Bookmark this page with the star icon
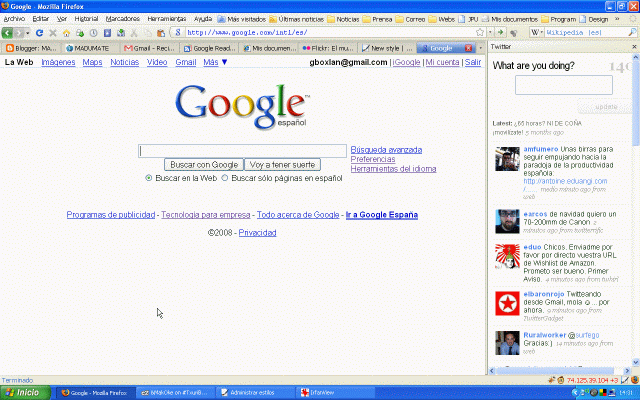The height and width of the screenshot is (400, 640). tap(480, 32)
